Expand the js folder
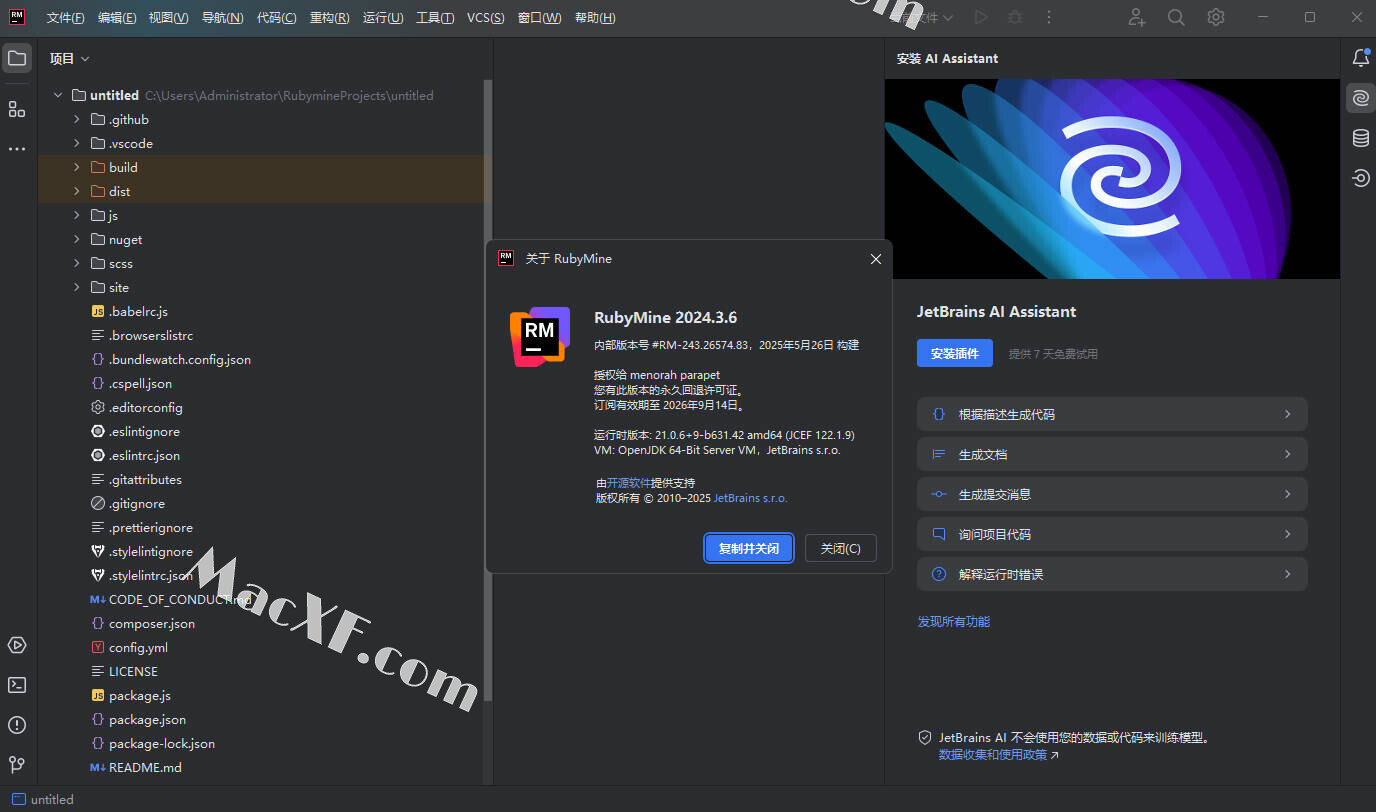 coord(76,215)
